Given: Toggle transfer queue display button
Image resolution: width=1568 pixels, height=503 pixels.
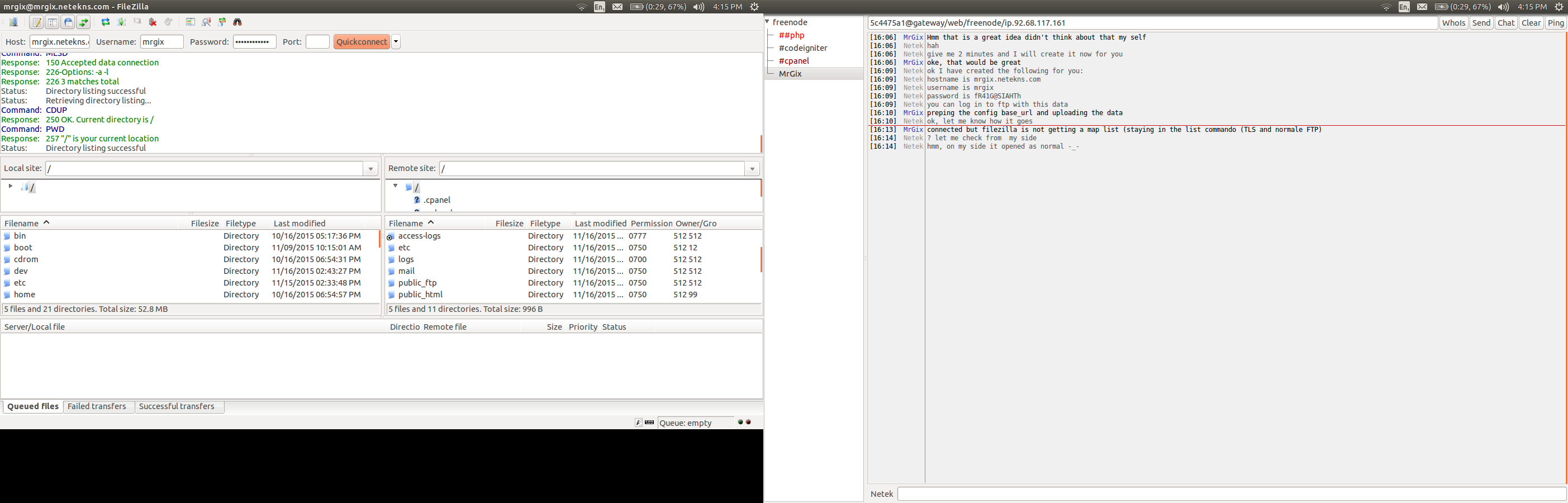Looking at the screenshot, I should pyautogui.click(x=84, y=22).
